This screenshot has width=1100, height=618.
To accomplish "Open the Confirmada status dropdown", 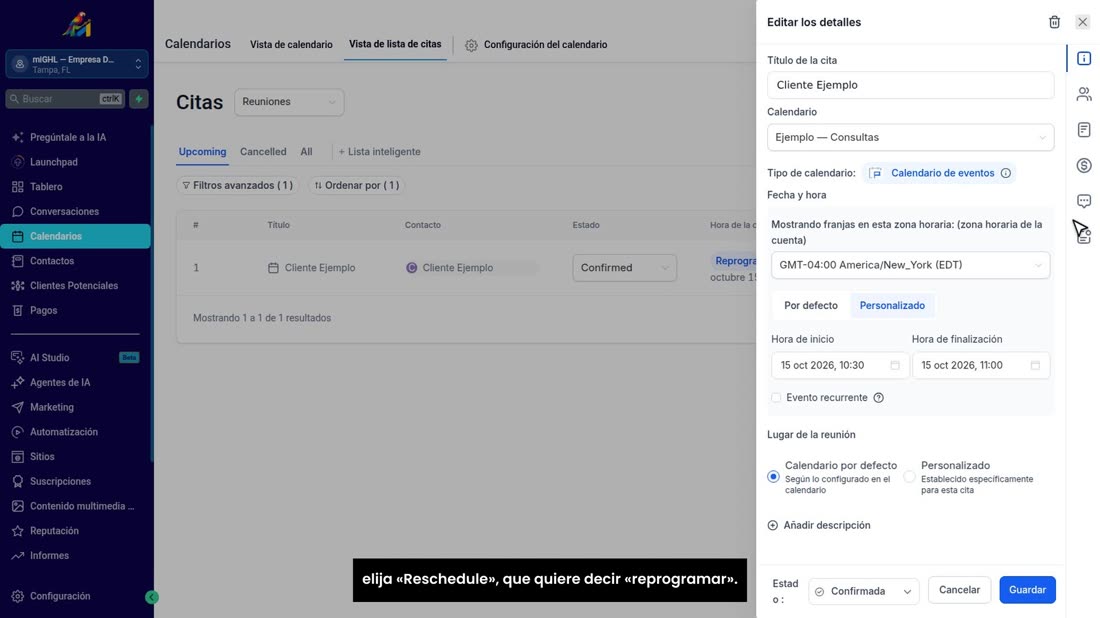I will tap(864, 591).
